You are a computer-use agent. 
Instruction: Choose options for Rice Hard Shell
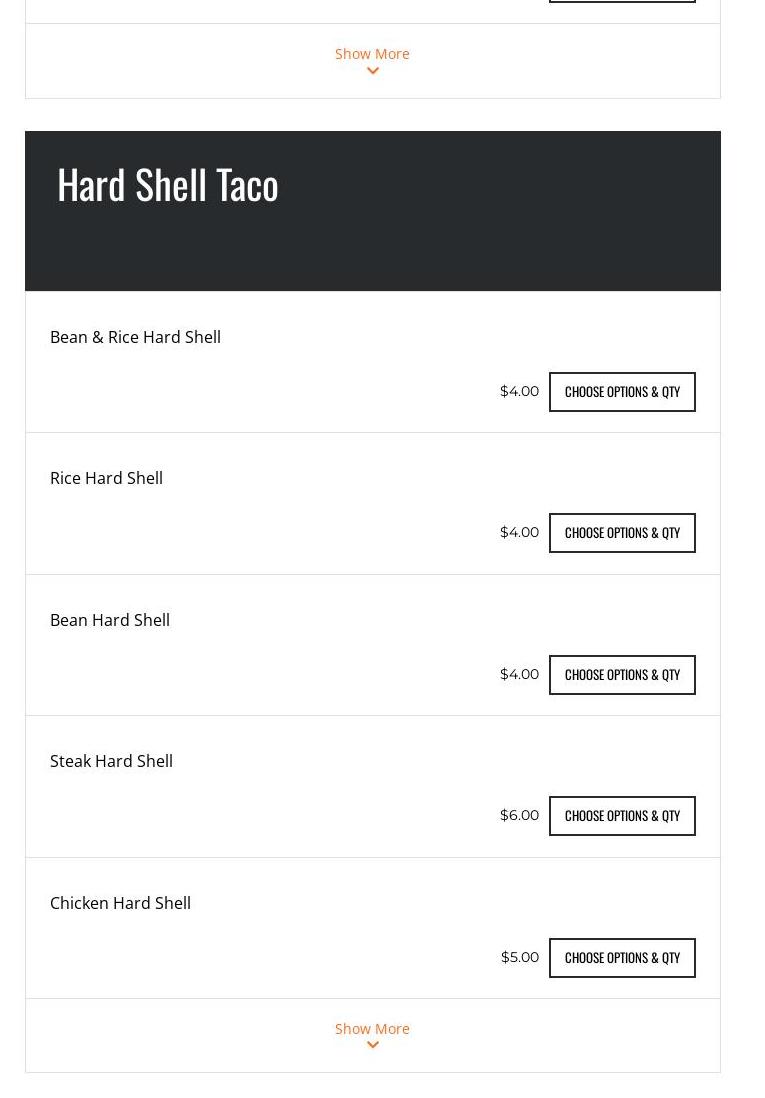tap(622, 533)
